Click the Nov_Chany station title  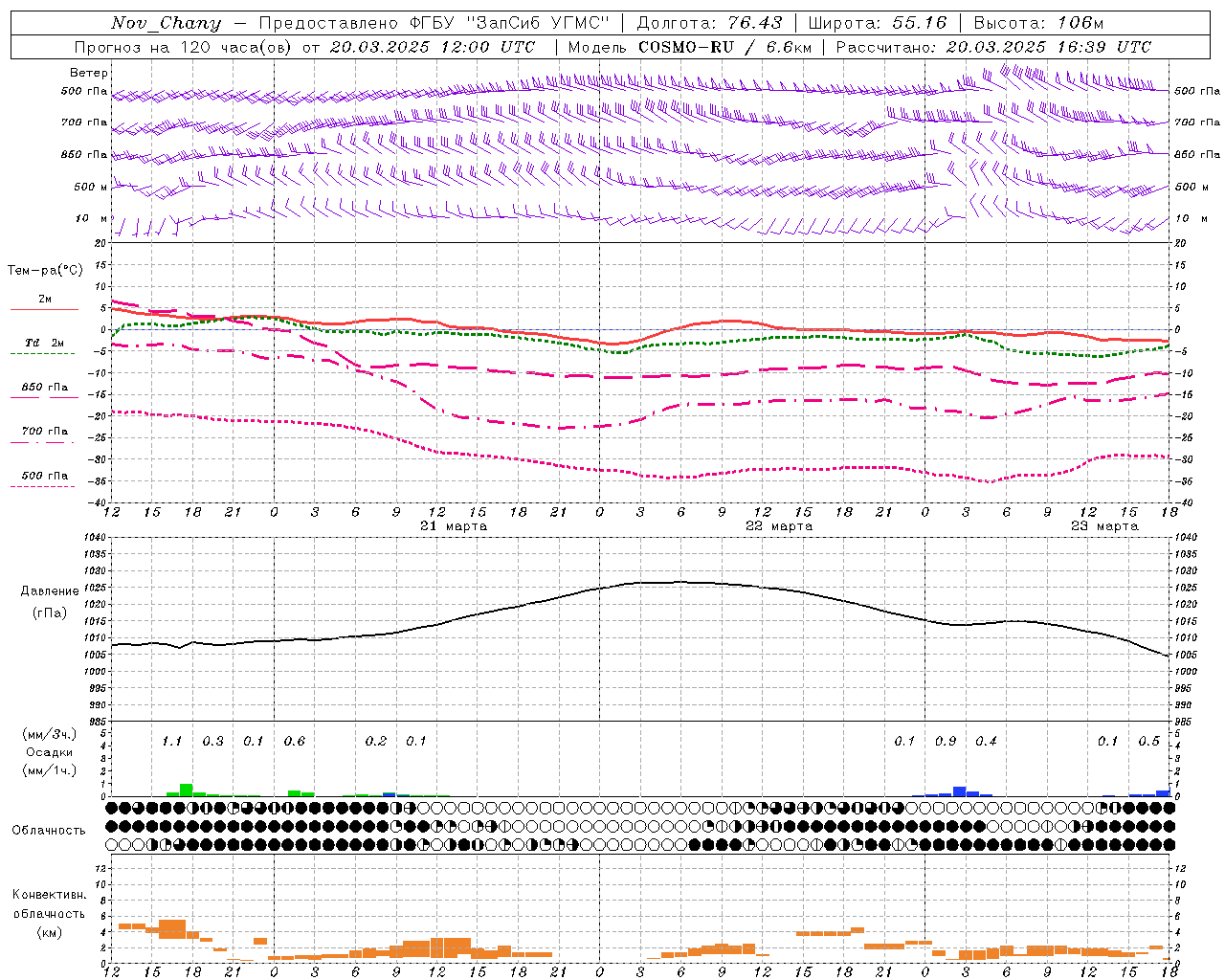click(166, 23)
